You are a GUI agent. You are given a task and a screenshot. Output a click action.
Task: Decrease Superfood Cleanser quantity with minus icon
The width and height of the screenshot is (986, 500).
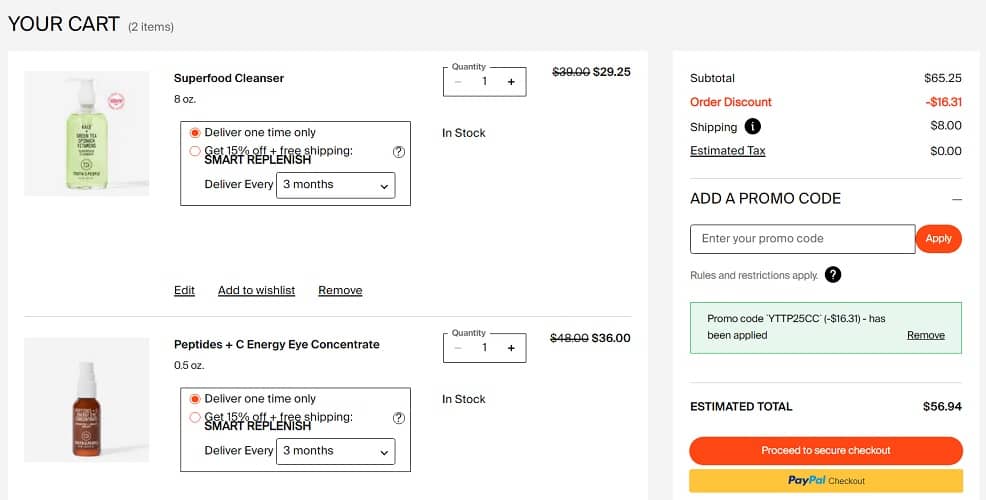click(x=458, y=82)
